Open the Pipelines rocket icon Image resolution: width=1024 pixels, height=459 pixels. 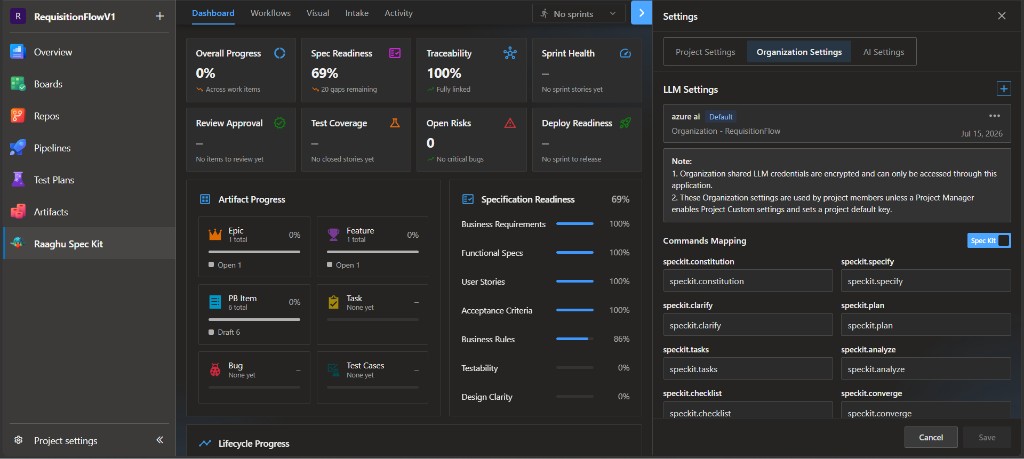coord(18,148)
